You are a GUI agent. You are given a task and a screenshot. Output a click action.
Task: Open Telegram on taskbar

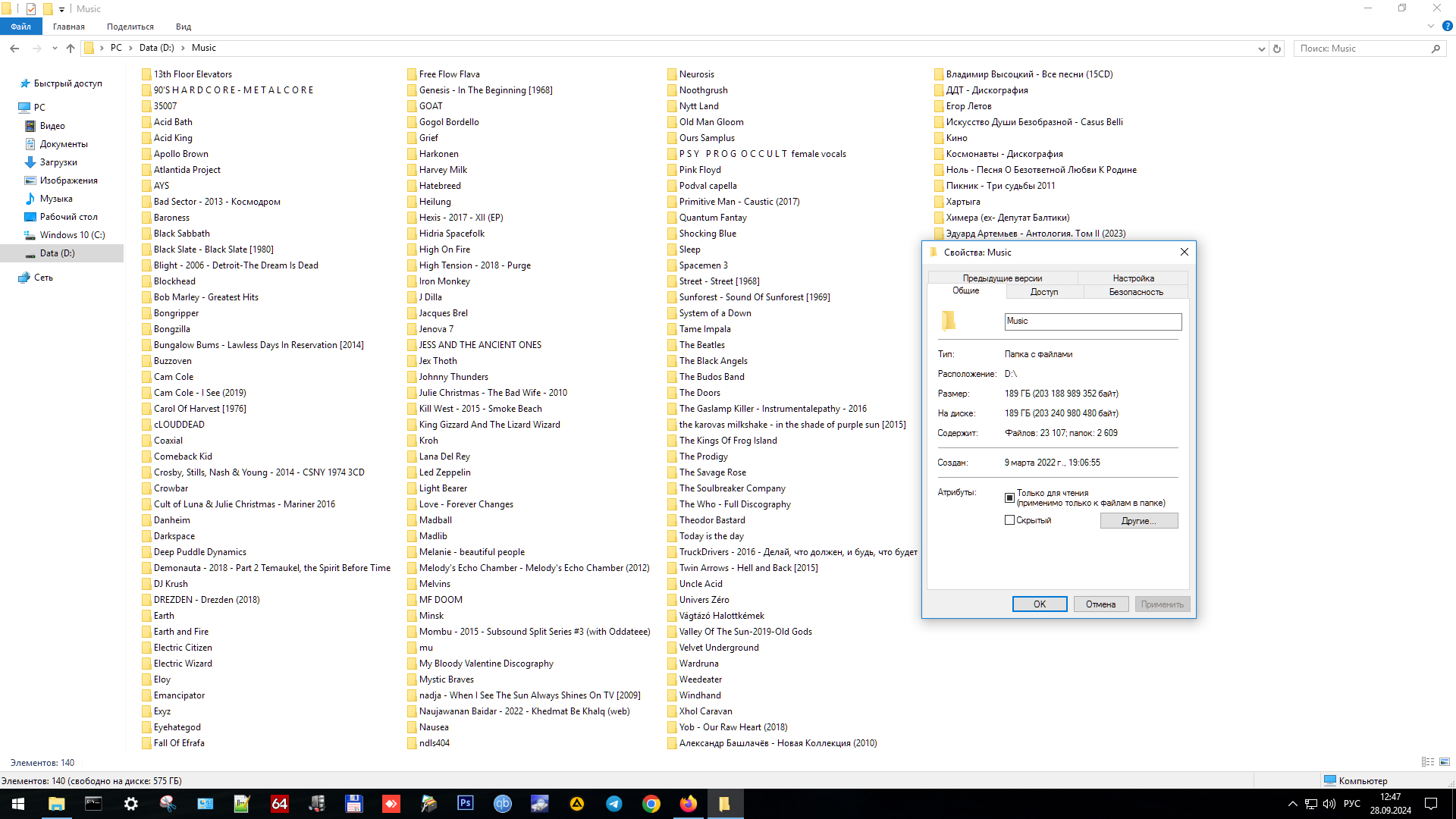click(614, 804)
